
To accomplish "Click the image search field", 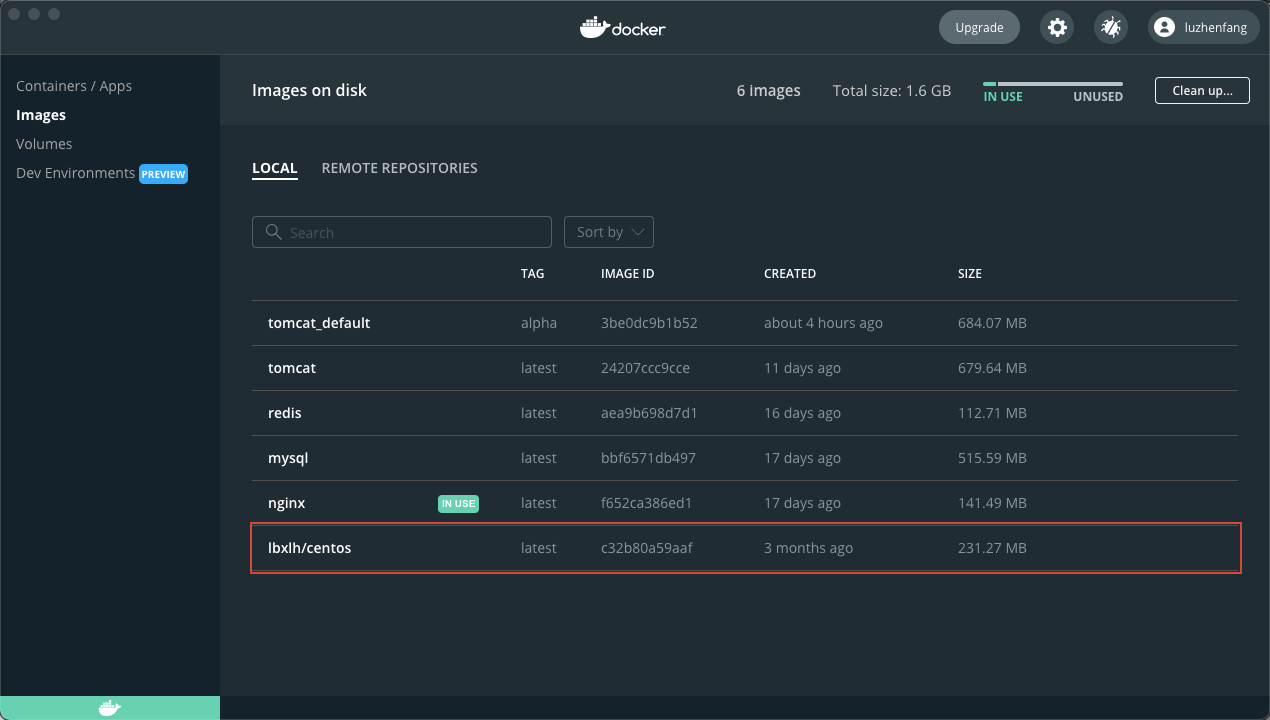I will [x=402, y=232].
